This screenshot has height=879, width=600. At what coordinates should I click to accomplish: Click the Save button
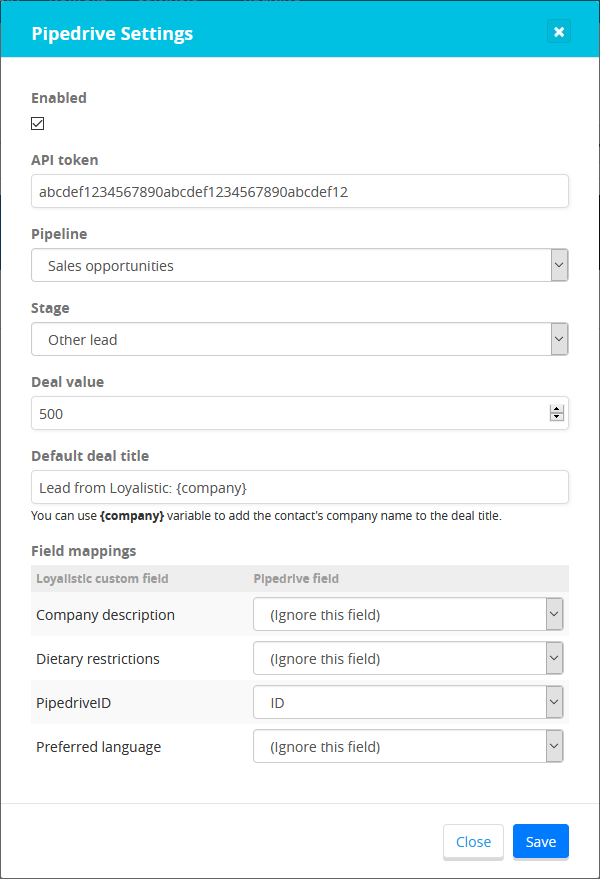(540, 841)
